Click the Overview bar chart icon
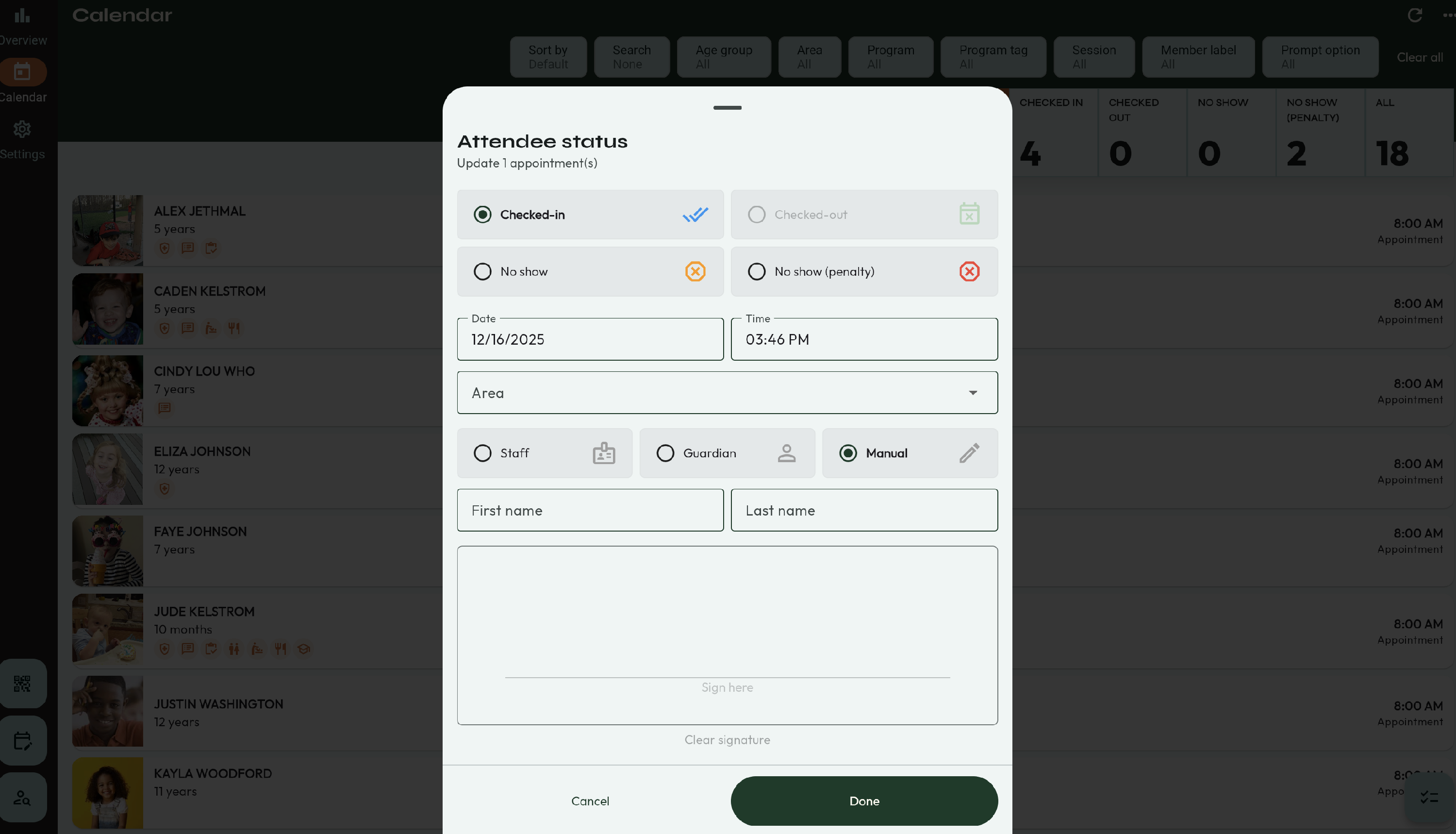Image resolution: width=1456 pixels, height=834 pixels. point(22,16)
